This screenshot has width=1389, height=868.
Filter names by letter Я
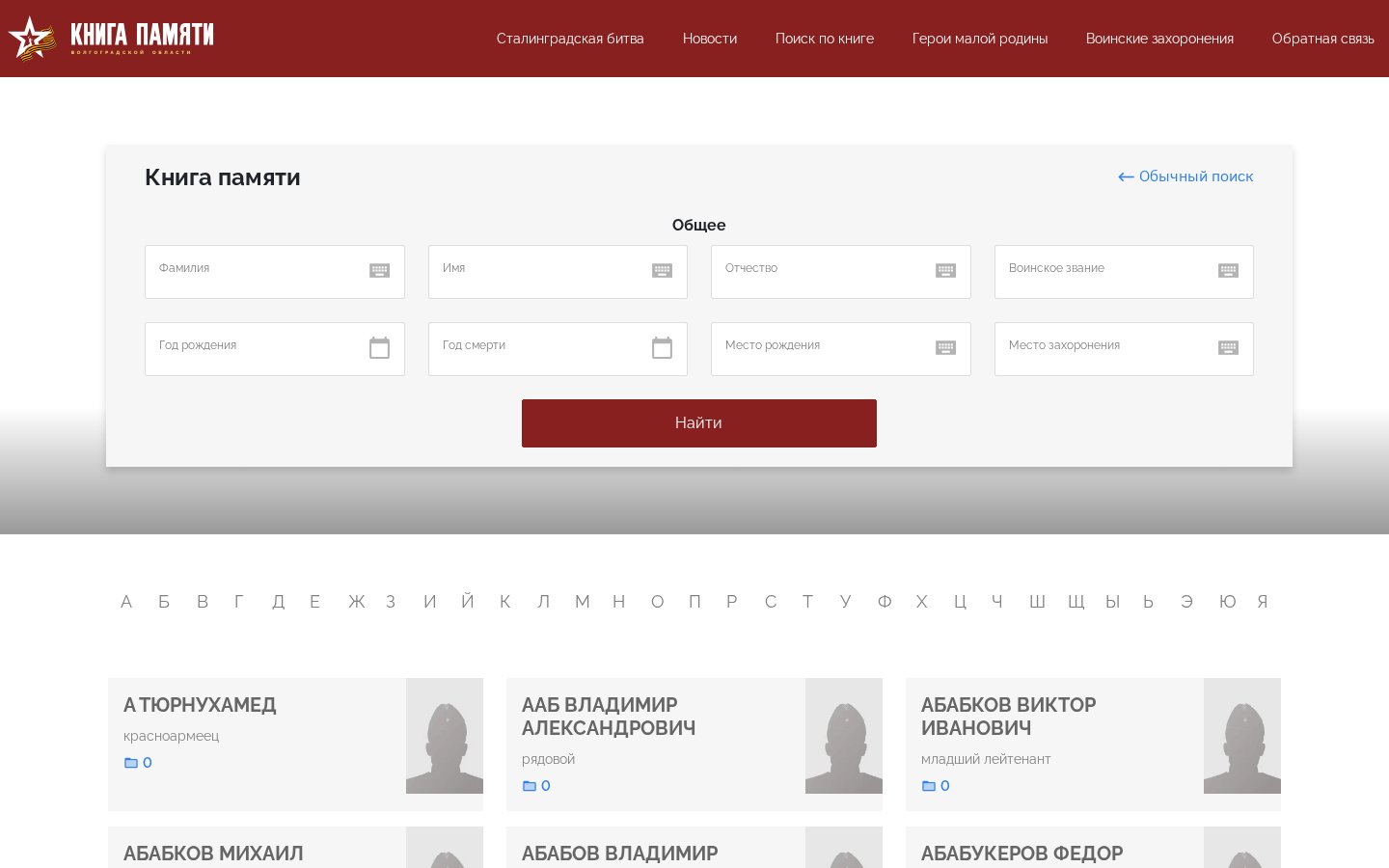coord(1263,602)
